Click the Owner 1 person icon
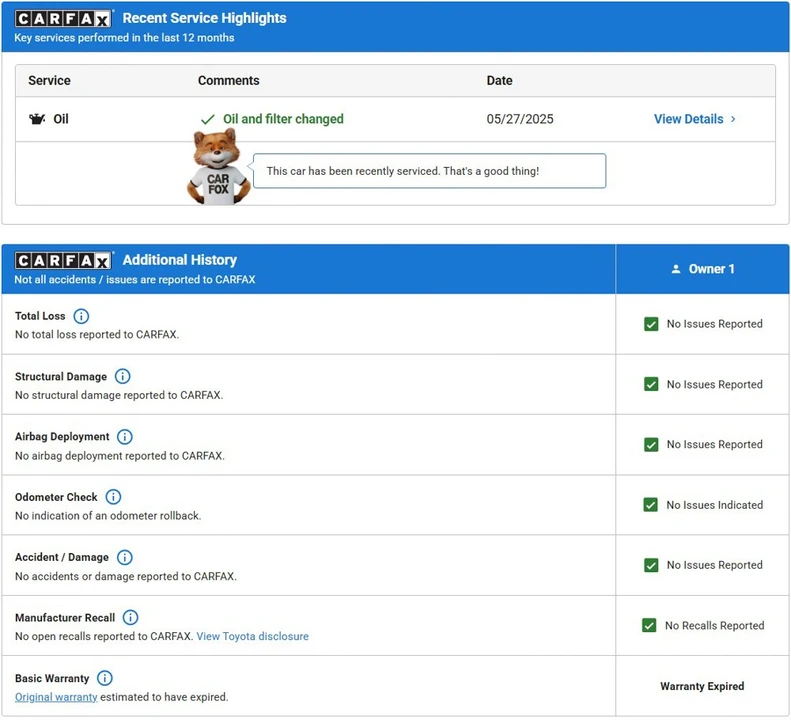Screen dimensions: 791x720 [x=676, y=269]
